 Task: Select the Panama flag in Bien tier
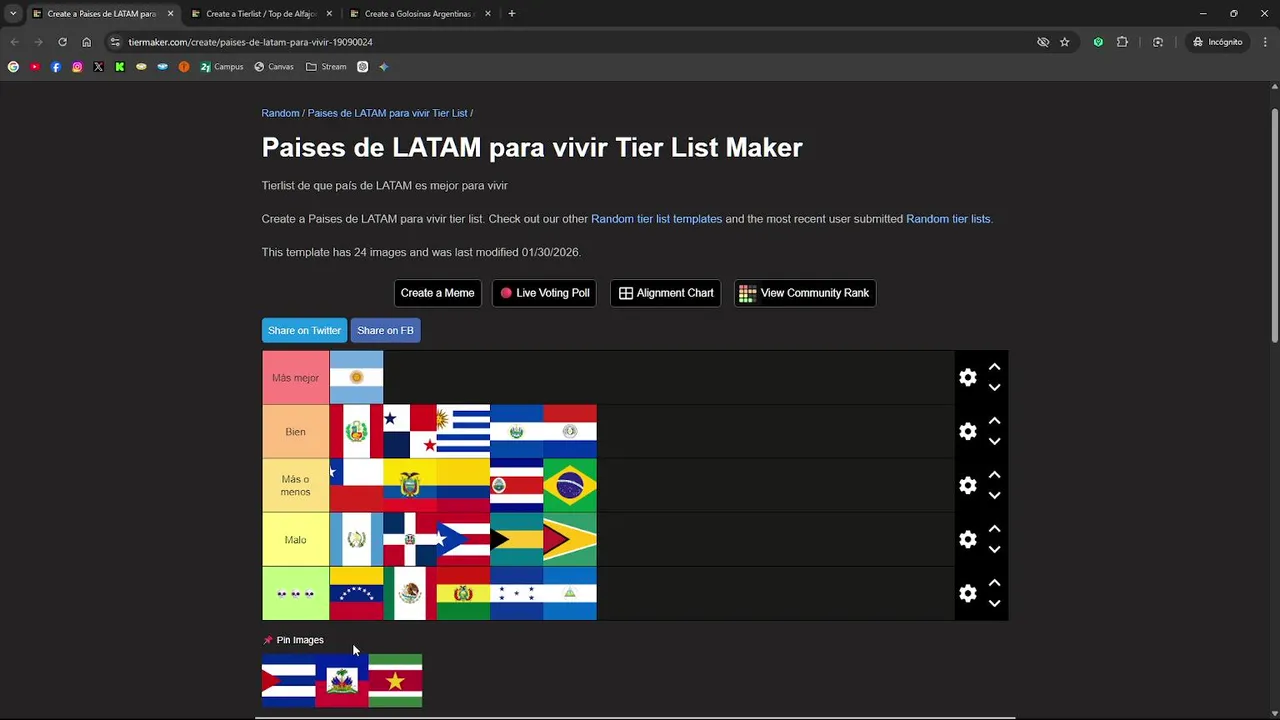click(410, 431)
